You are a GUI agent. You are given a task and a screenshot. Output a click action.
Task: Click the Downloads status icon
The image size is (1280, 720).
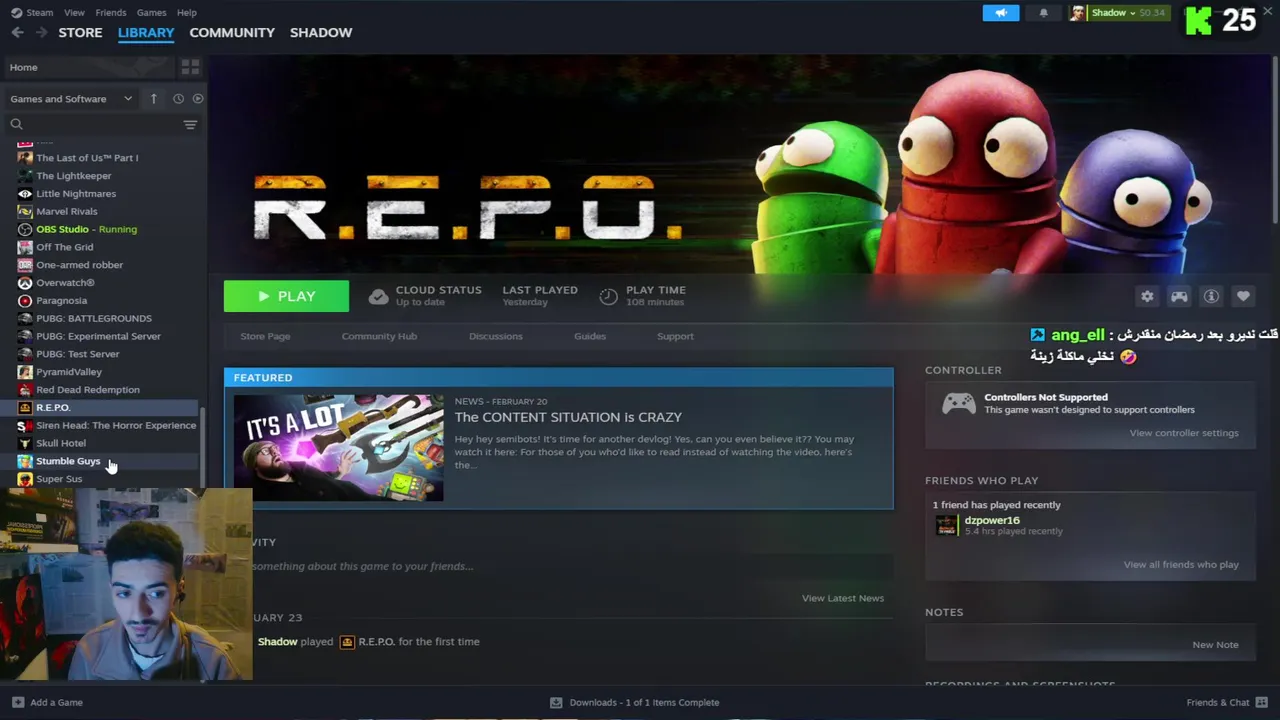[556, 702]
